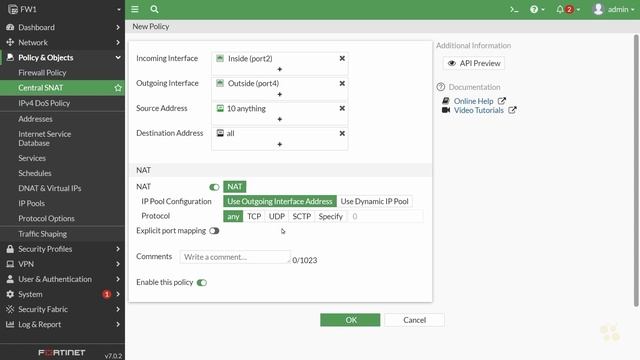Expand the VPN menu chevron
Image resolution: width=640 pixels, height=360 pixels.
[118, 264]
